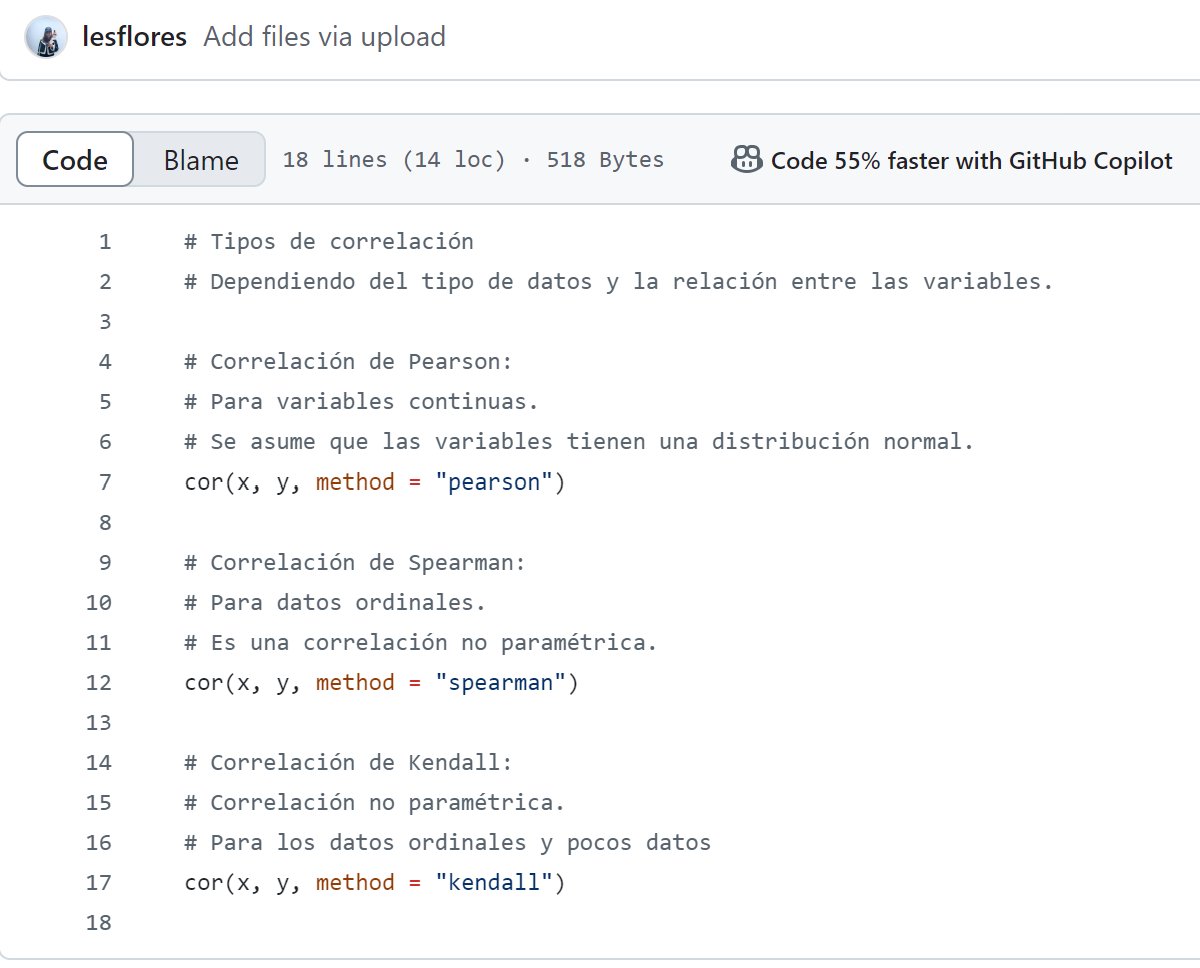Screen dimensions: 1200x968
Task: Select line number 16
Action: tap(99, 842)
